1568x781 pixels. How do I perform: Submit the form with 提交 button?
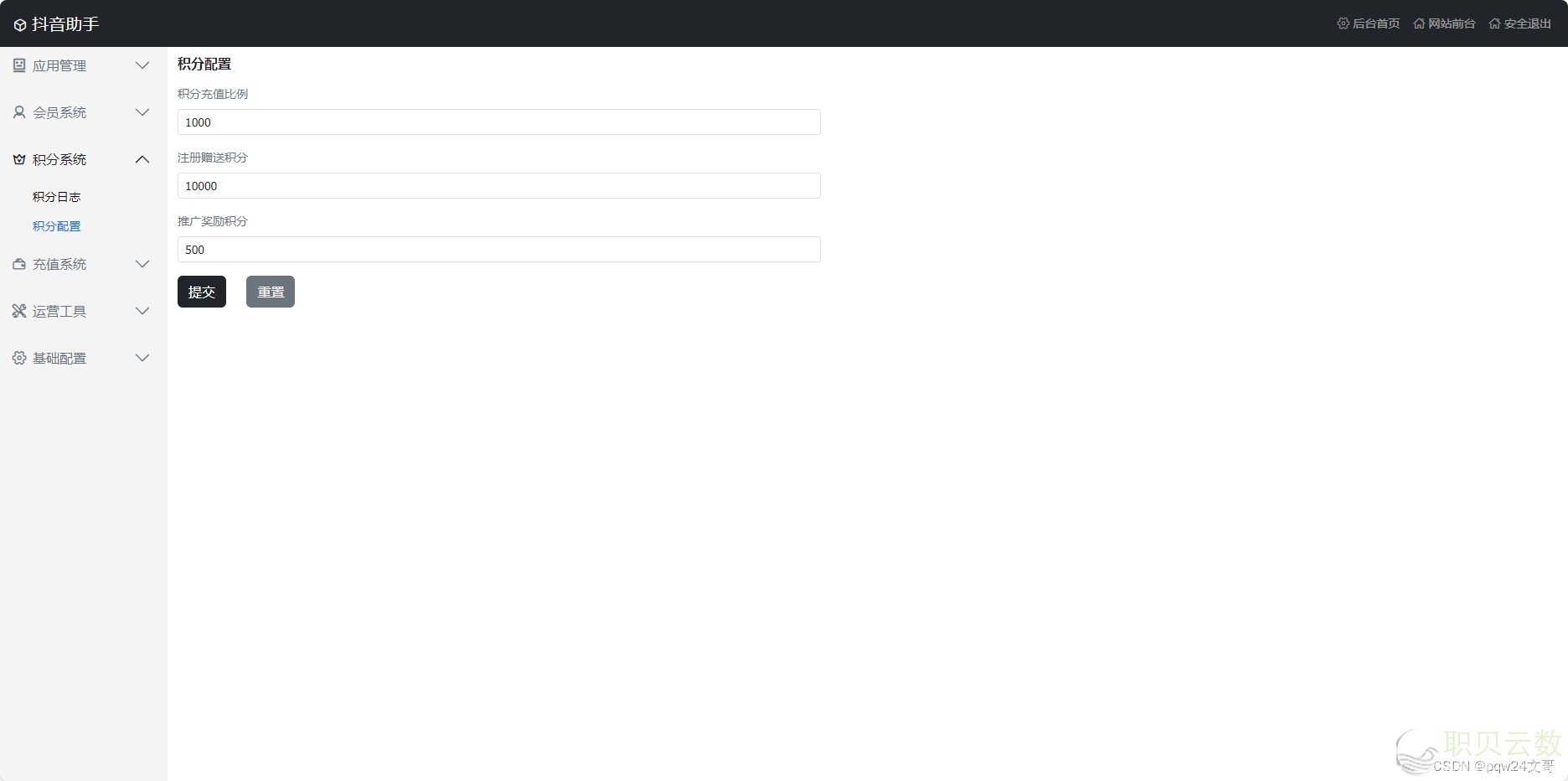coord(202,292)
